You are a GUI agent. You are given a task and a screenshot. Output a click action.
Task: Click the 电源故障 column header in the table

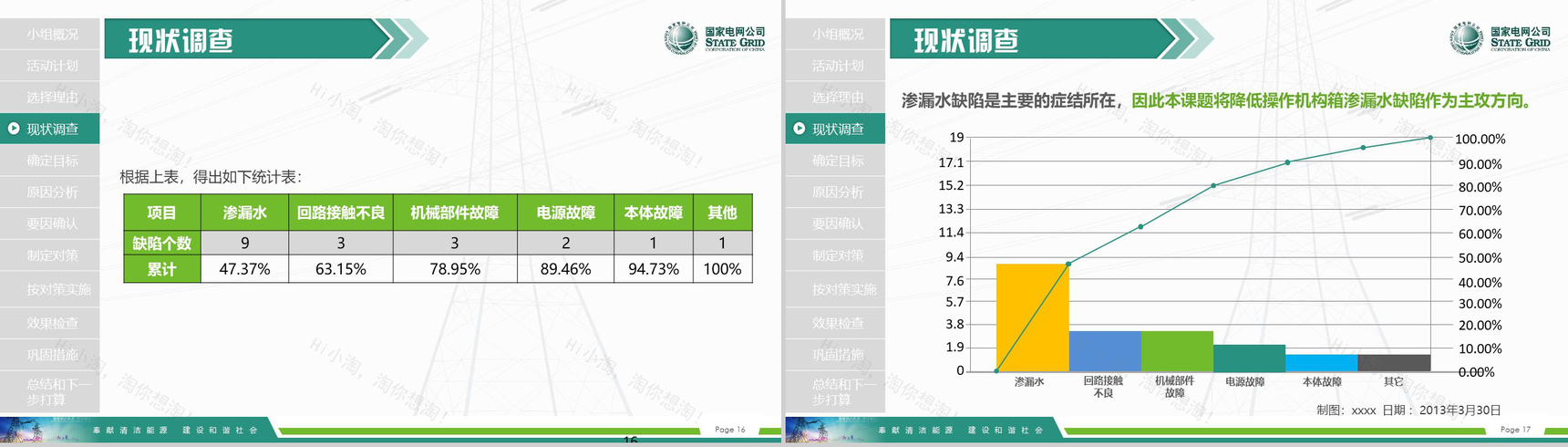click(565, 213)
